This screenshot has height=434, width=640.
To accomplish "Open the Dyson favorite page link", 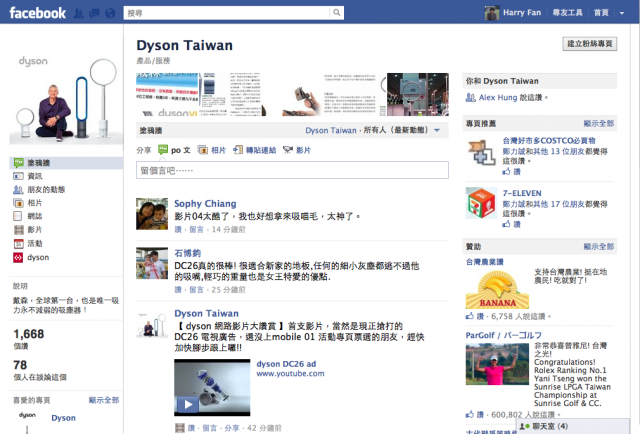I will click(63, 418).
